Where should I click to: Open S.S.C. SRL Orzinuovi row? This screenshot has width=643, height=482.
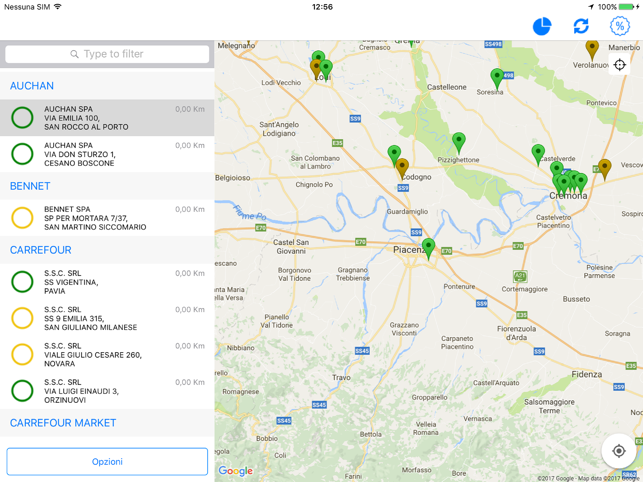coord(107,391)
